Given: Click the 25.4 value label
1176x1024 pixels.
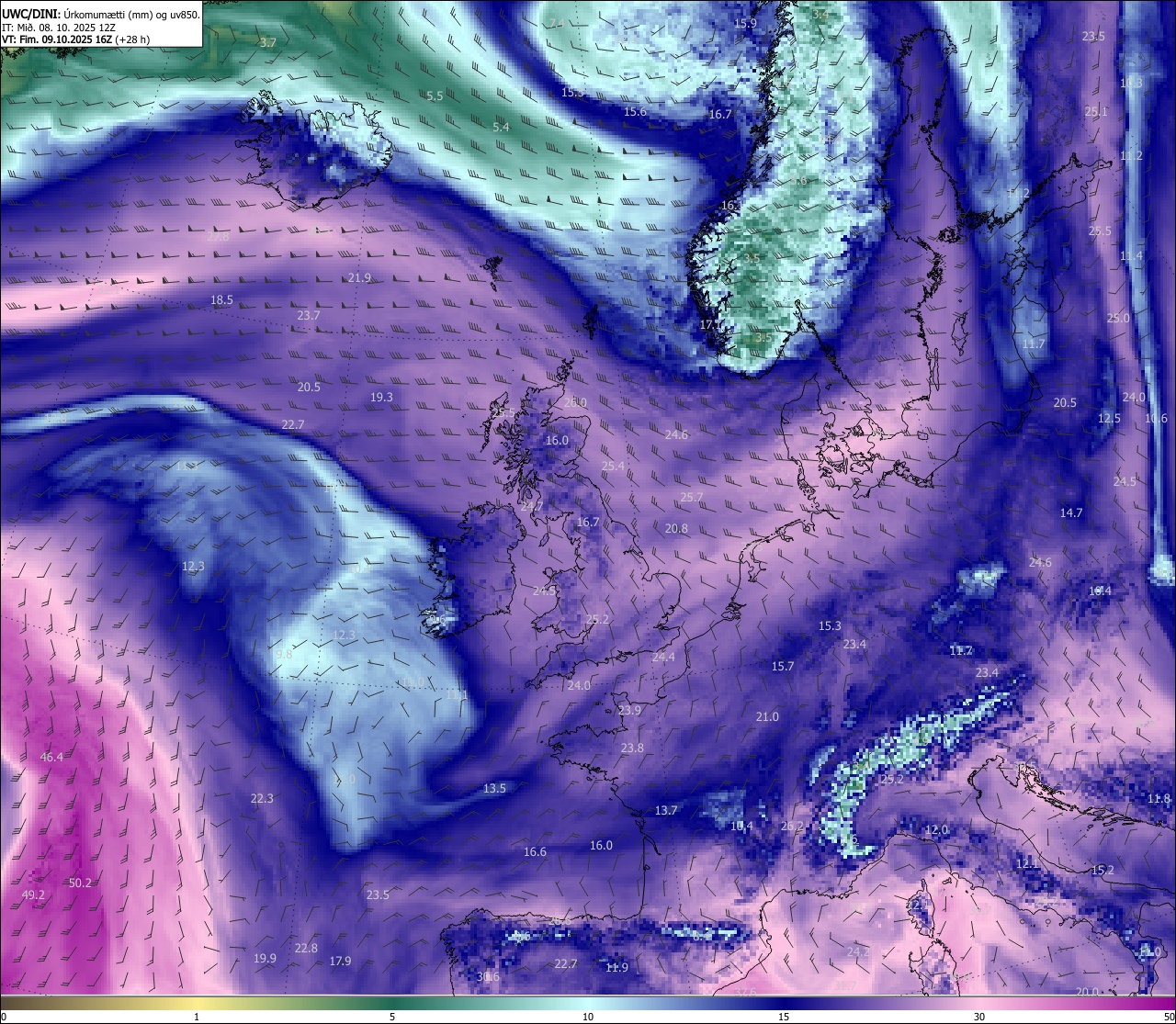Looking at the screenshot, I should 613,467.
